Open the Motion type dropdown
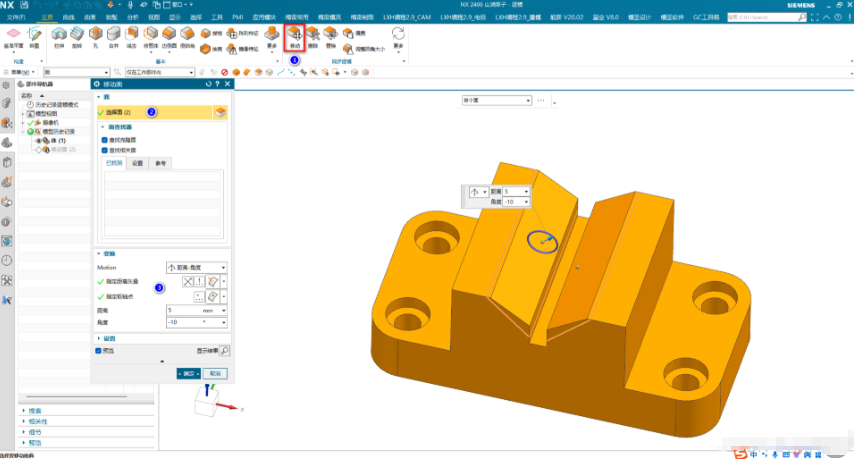 click(x=197, y=267)
